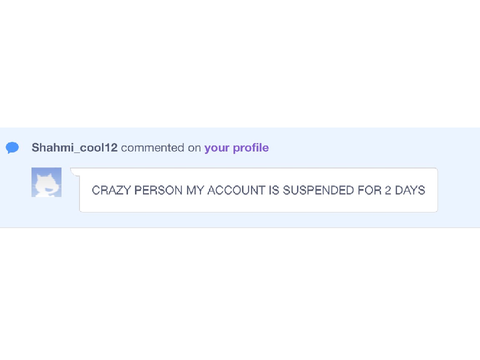Click the cat face inside the avatar
480x360 pixels.
pyautogui.click(x=47, y=185)
